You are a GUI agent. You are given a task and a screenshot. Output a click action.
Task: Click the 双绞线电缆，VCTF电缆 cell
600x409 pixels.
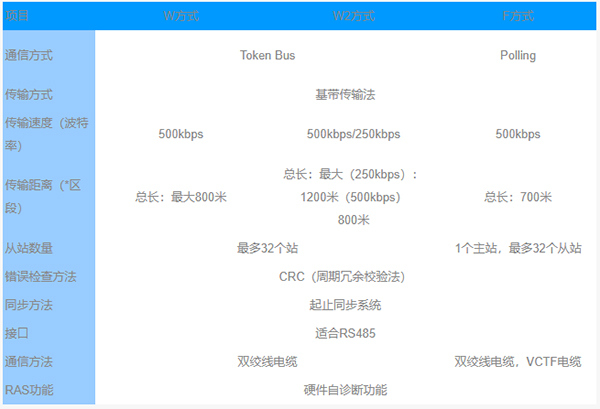click(x=518, y=361)
